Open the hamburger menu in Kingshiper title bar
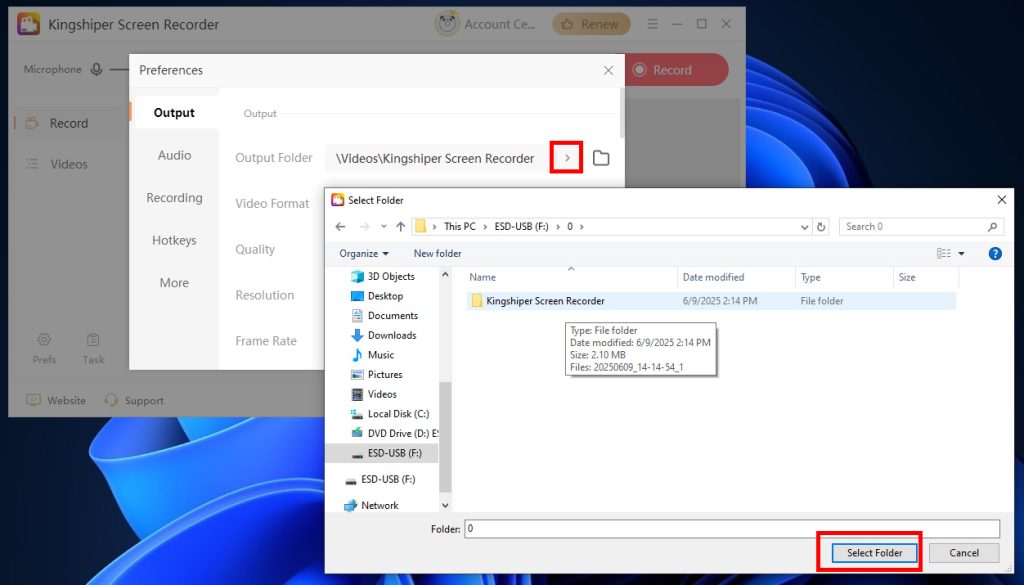This screenshot has height=585, width=1024. point(652,24)
